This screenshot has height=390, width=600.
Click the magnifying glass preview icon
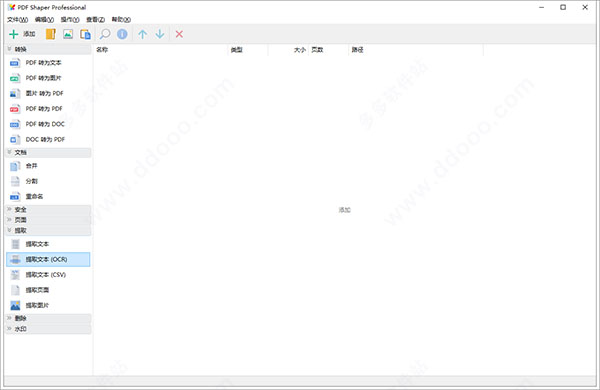coord(104,34)
